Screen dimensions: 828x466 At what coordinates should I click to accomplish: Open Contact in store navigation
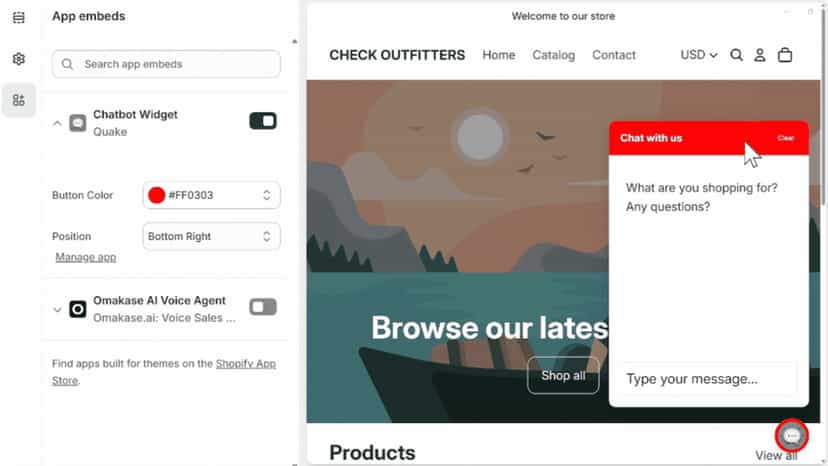click(x=614, y=55)
